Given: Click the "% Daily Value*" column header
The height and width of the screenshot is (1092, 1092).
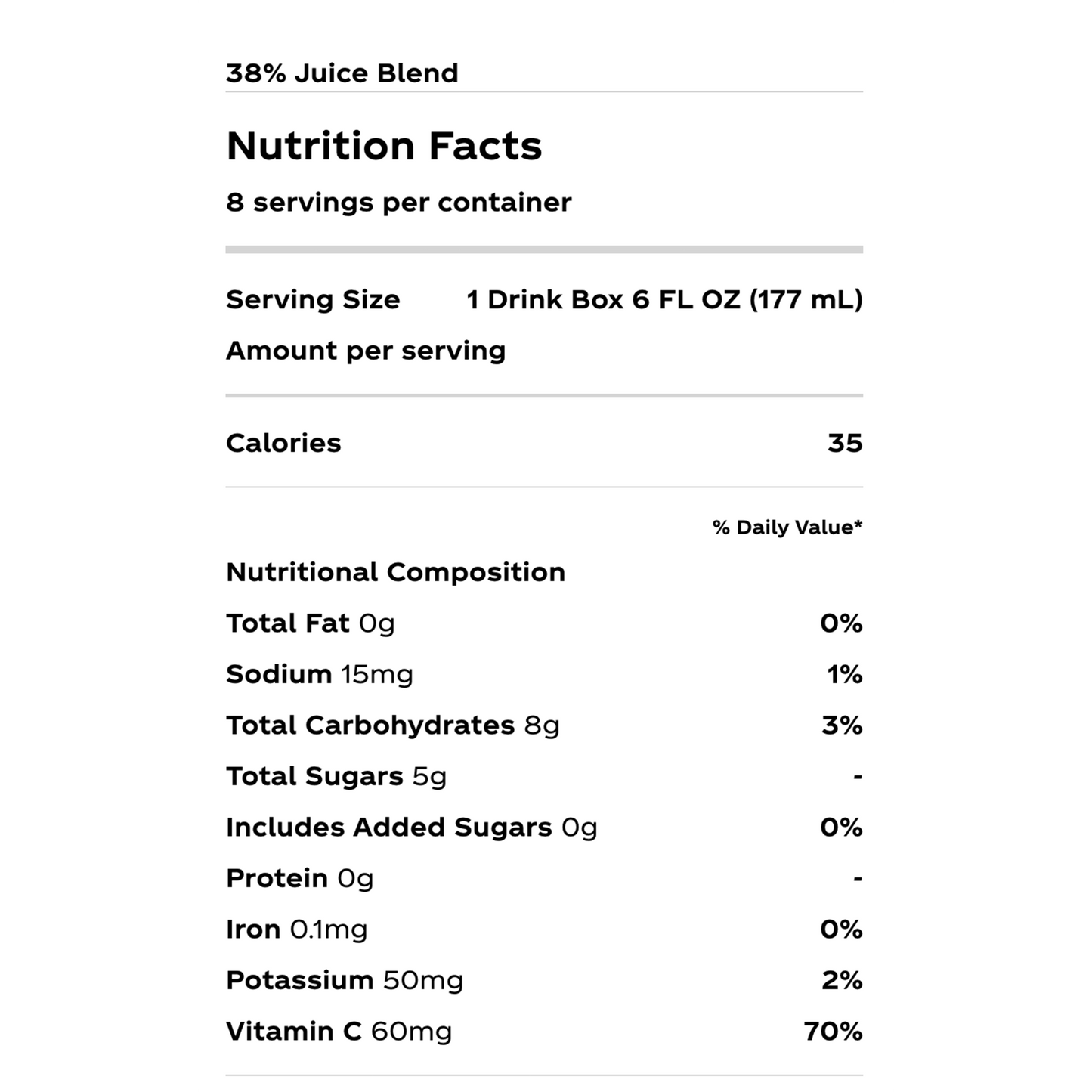Looking at the screenshot, I should tap(787, 527).
